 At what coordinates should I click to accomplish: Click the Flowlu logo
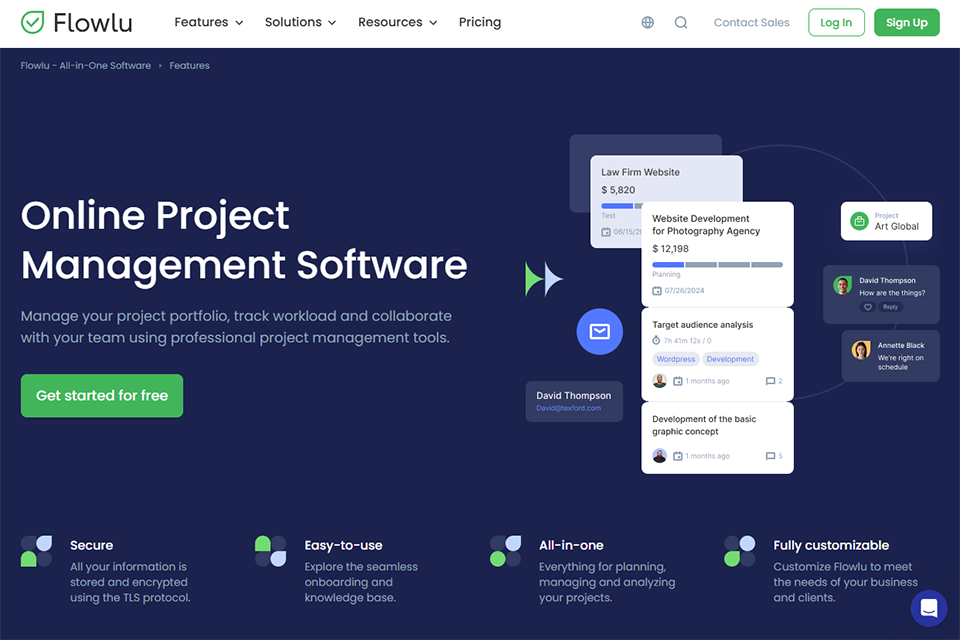(x=77, y=23)
